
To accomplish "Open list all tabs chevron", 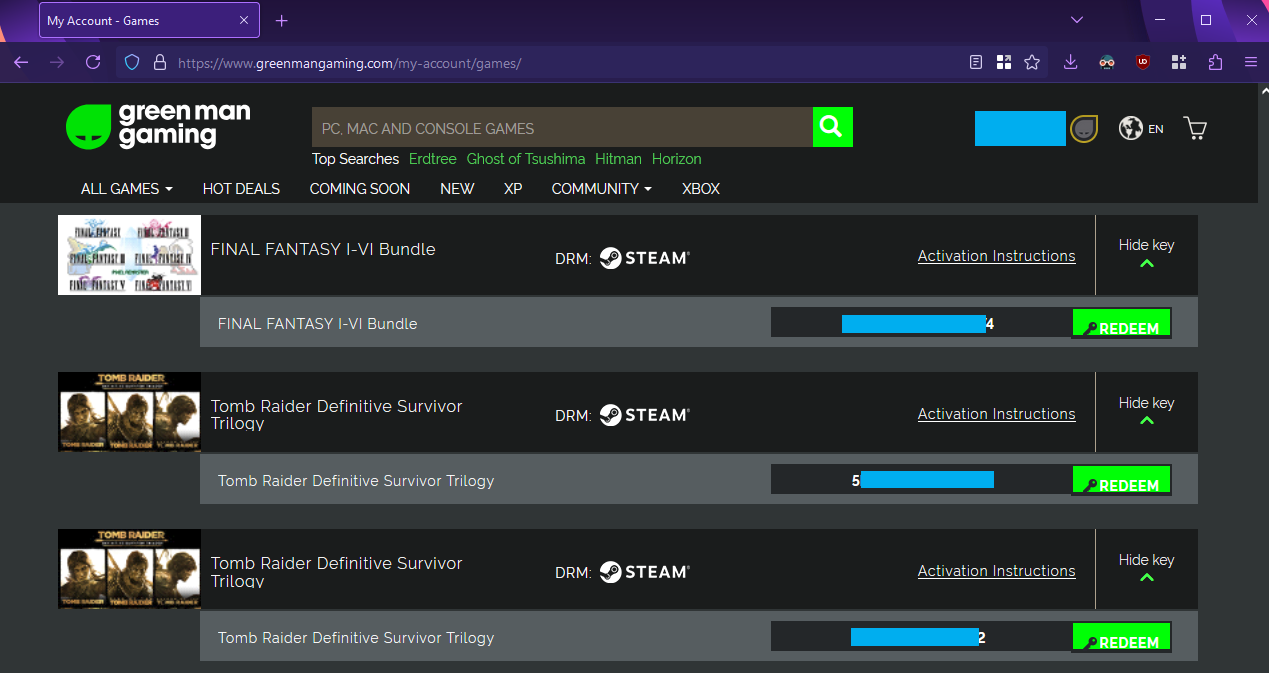I will point(1077,20).
